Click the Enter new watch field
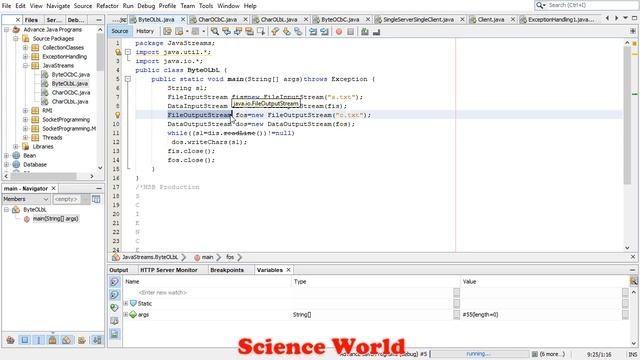 click(x=162, y=292)
